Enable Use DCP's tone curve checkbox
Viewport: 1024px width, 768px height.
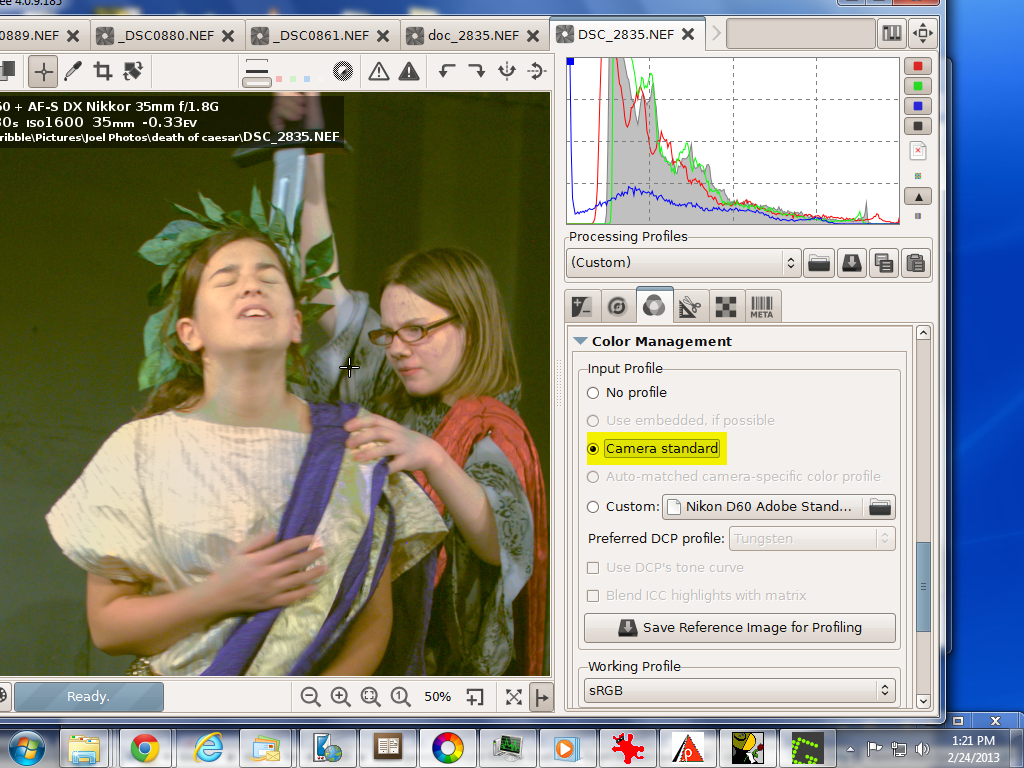[593, 568]
